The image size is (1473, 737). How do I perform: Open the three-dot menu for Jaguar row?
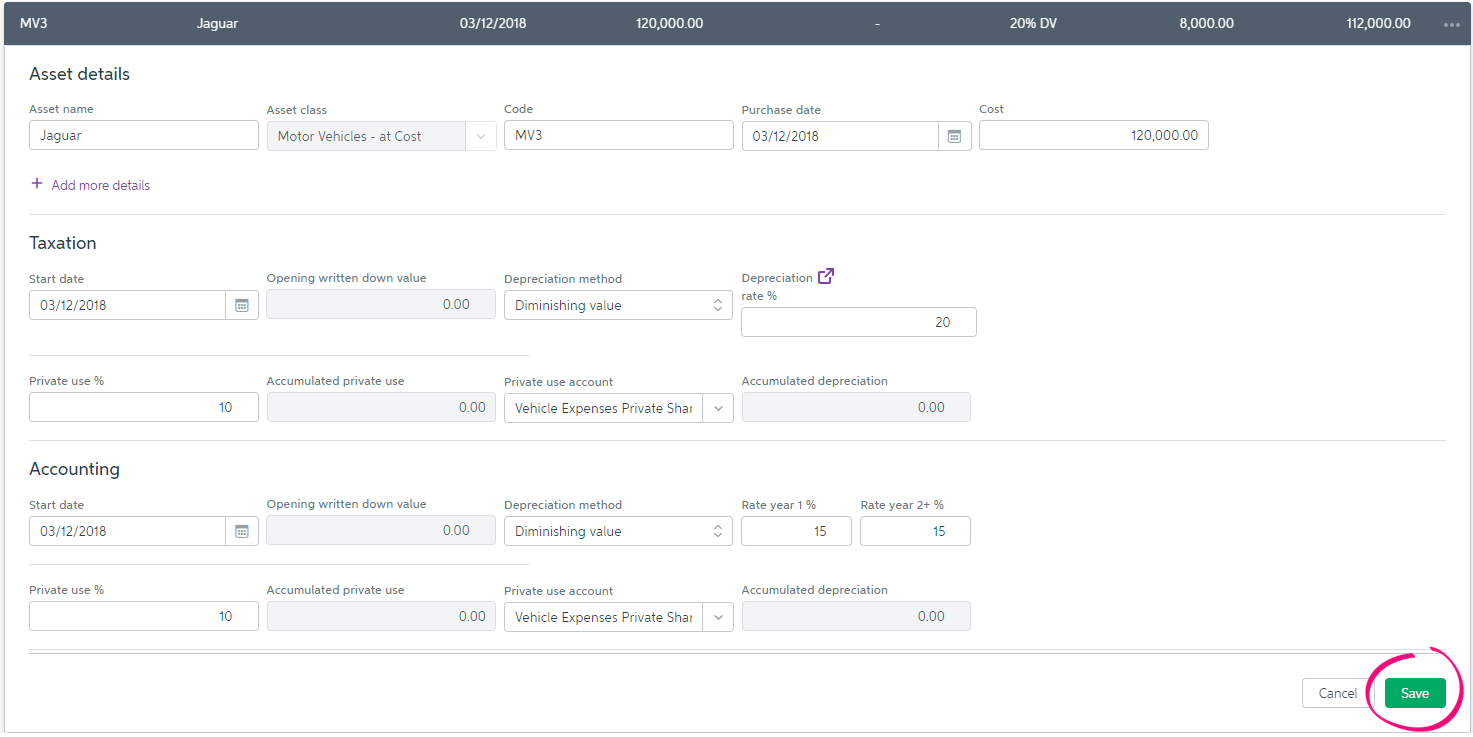click(x=1452, y=24)
